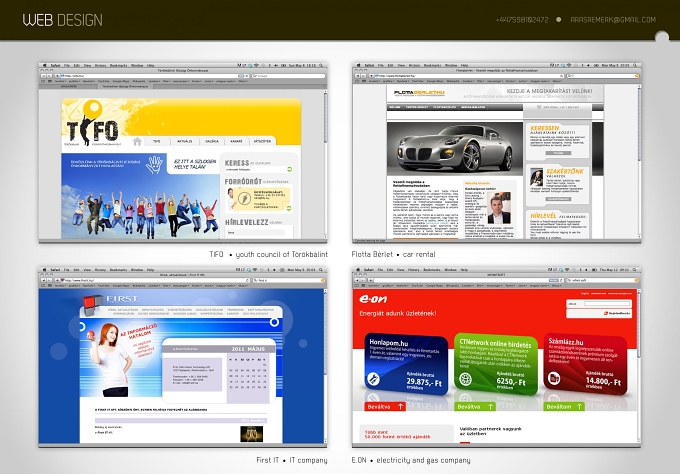
Task: Click the TIFO logo on the yellow header
Action: coord(92,124)
